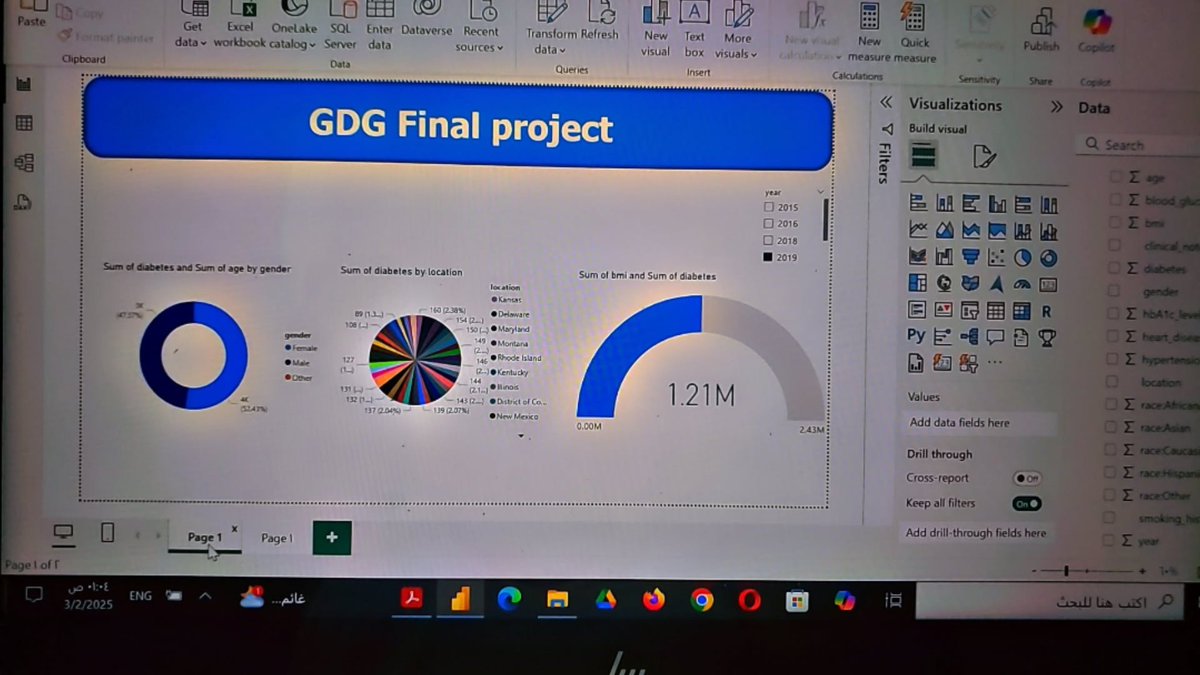1200x675 pixels.
Task: Open Model view in left sidebar
Action: (x=24, y=162)
